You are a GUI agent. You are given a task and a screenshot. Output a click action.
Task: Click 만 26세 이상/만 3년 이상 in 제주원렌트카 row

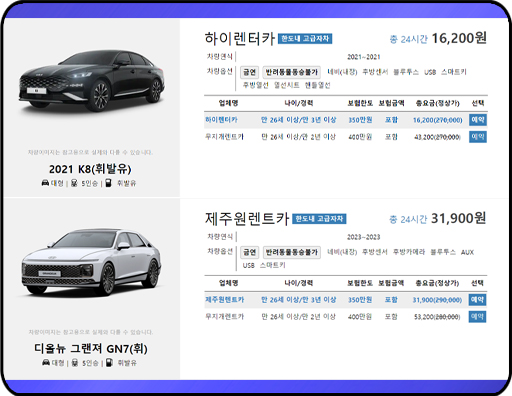[299, 300]
